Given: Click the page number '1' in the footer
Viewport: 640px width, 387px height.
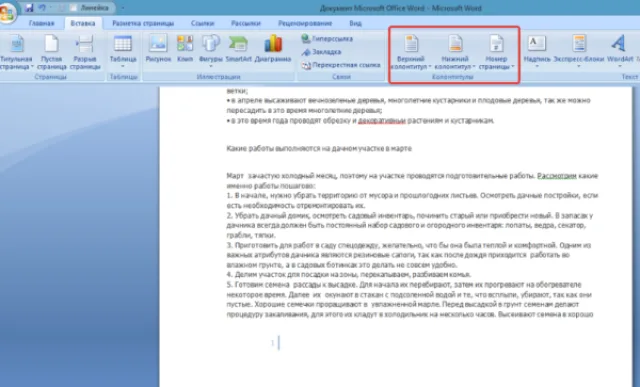Looking at the screenshot, I should pyautogui.click(x=272, y=343).
